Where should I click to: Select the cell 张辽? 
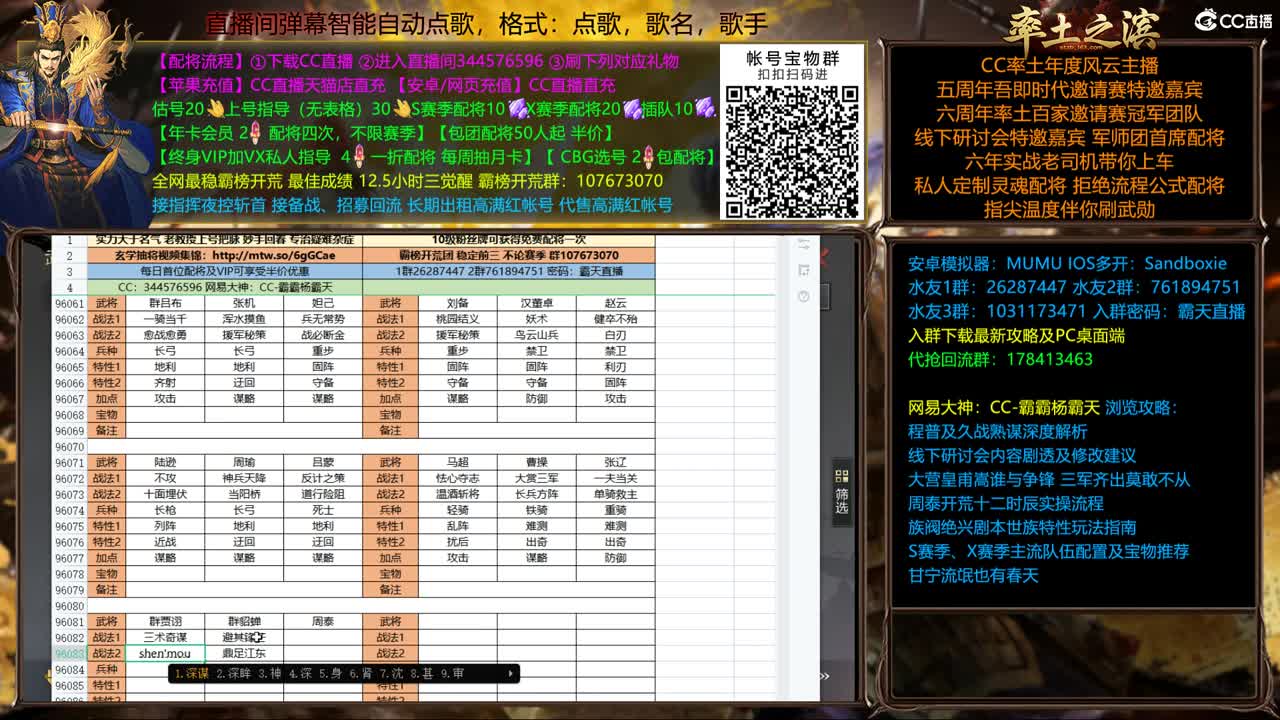(616, 463)
